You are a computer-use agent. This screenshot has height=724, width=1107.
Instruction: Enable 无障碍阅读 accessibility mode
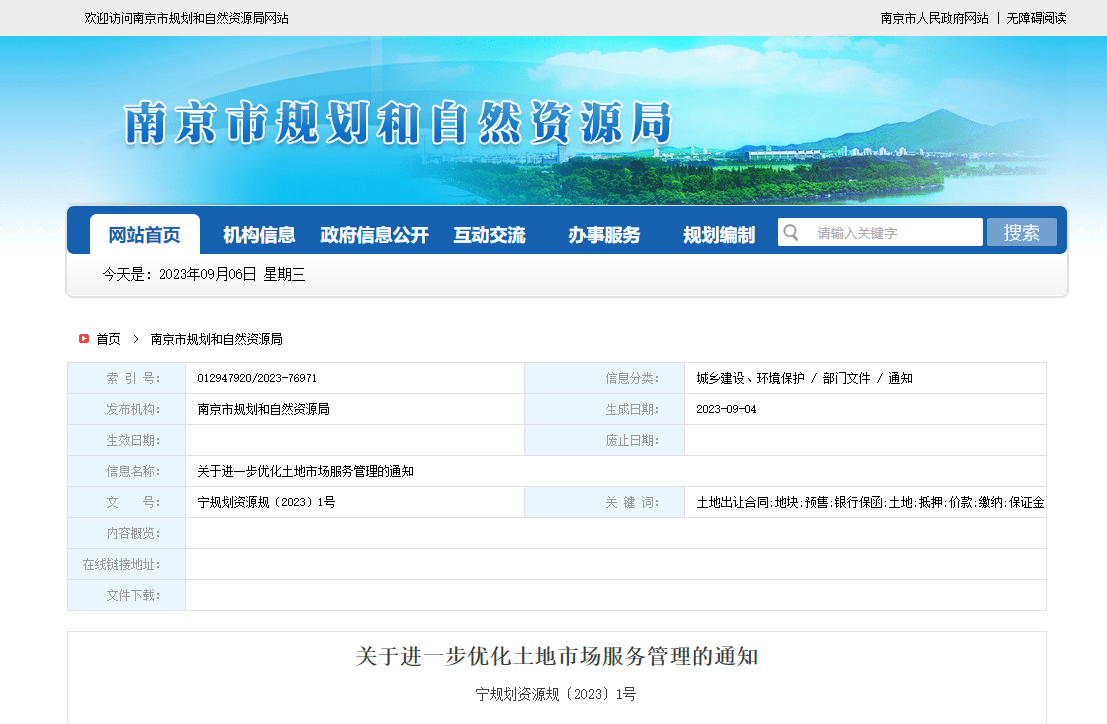coord(1036,18)
